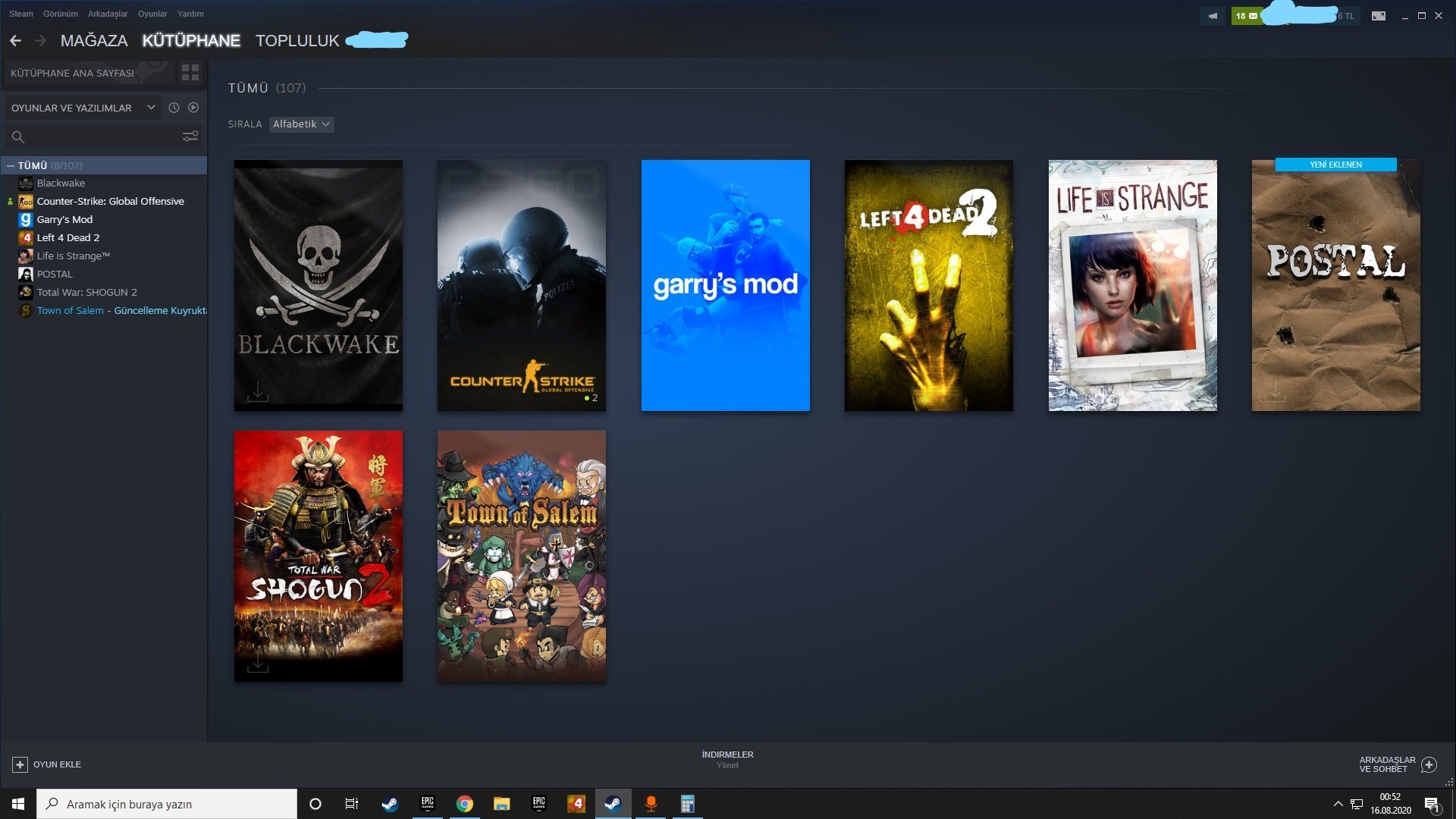
Task: Open the Town of Salem cover
Action: [522, 556]
